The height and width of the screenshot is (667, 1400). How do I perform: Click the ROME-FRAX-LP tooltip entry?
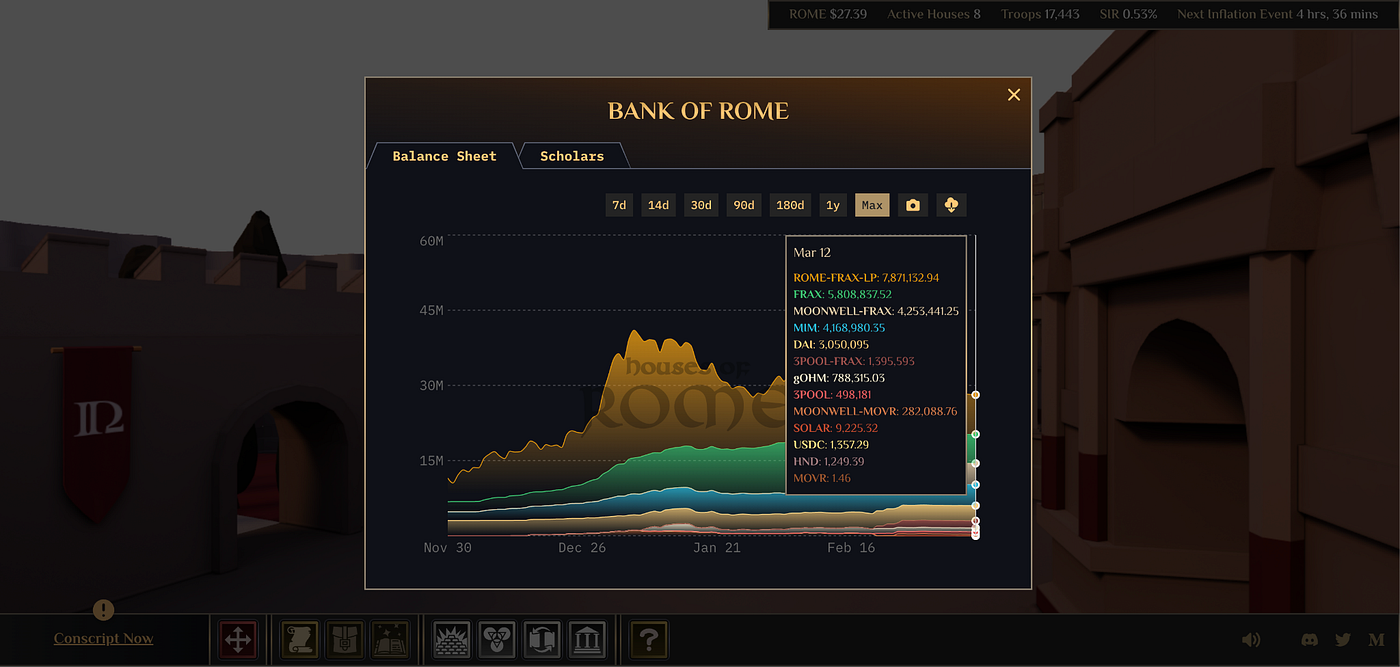tap(866, 278)
